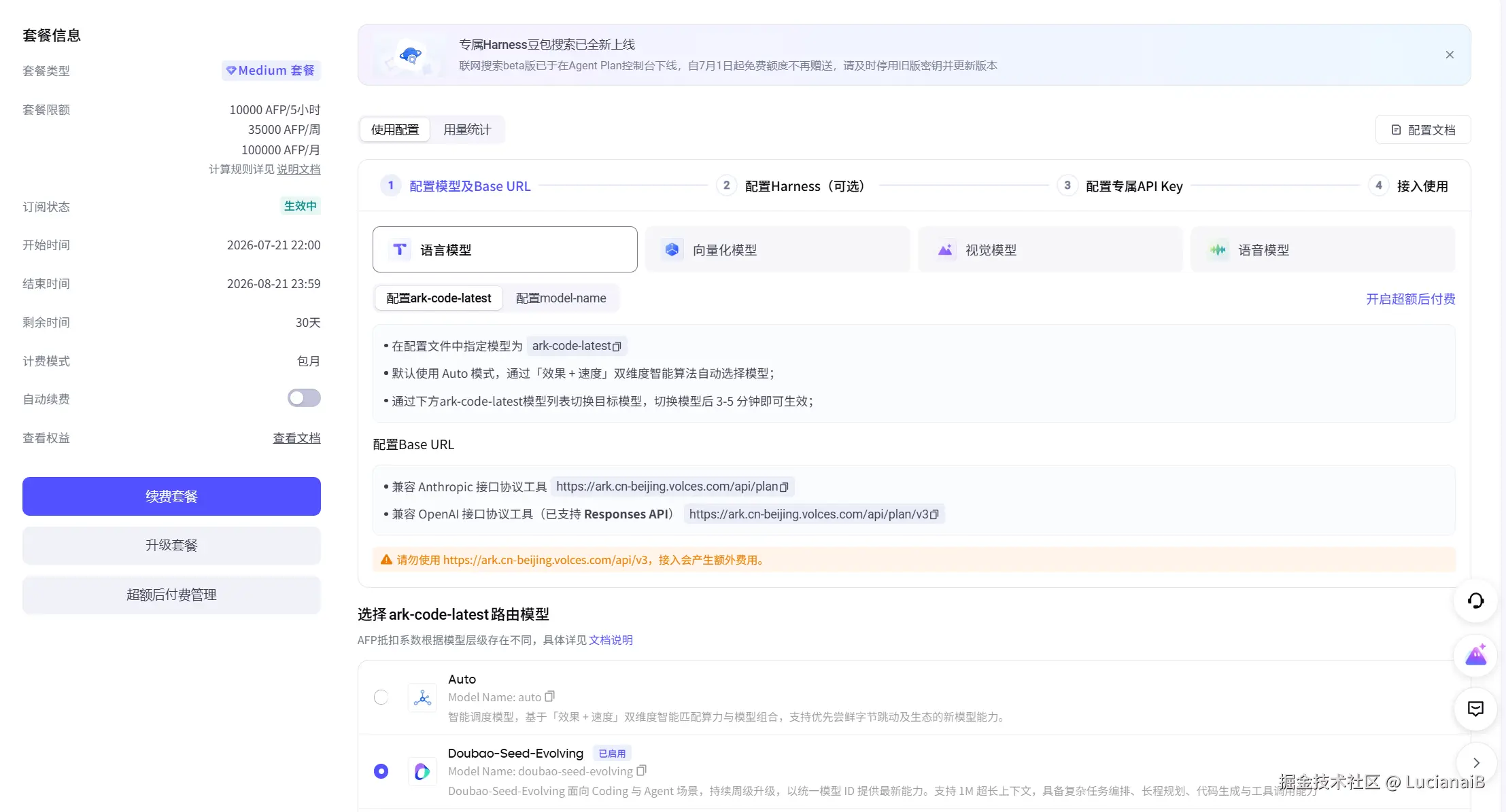Click the 100000 AFP/月 quota value

(x=281, y=150)
